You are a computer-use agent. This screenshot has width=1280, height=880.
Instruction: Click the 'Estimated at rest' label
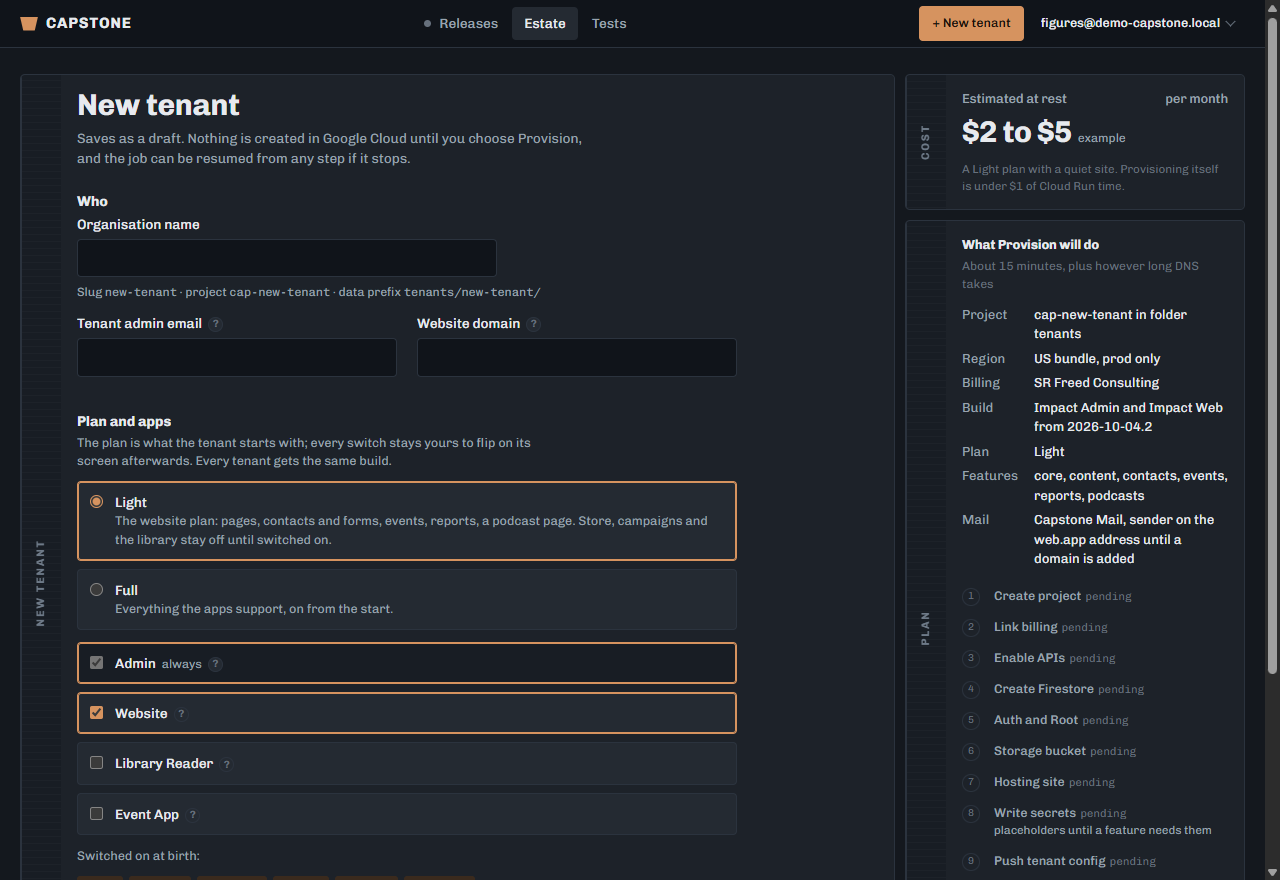click(x=1014, y=99)
